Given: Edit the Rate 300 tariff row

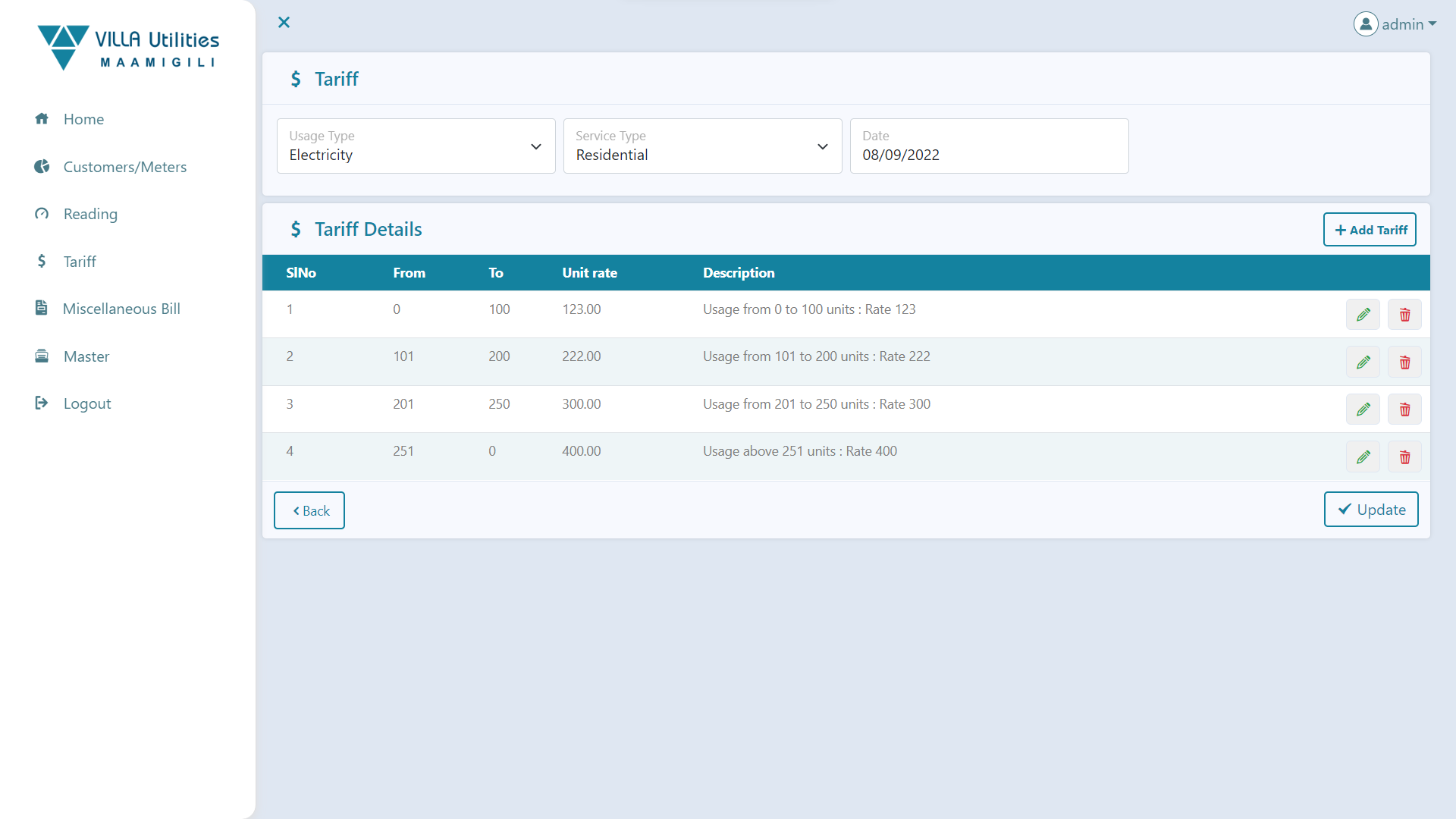Looking at the screenshot, I should [1363, 409].
